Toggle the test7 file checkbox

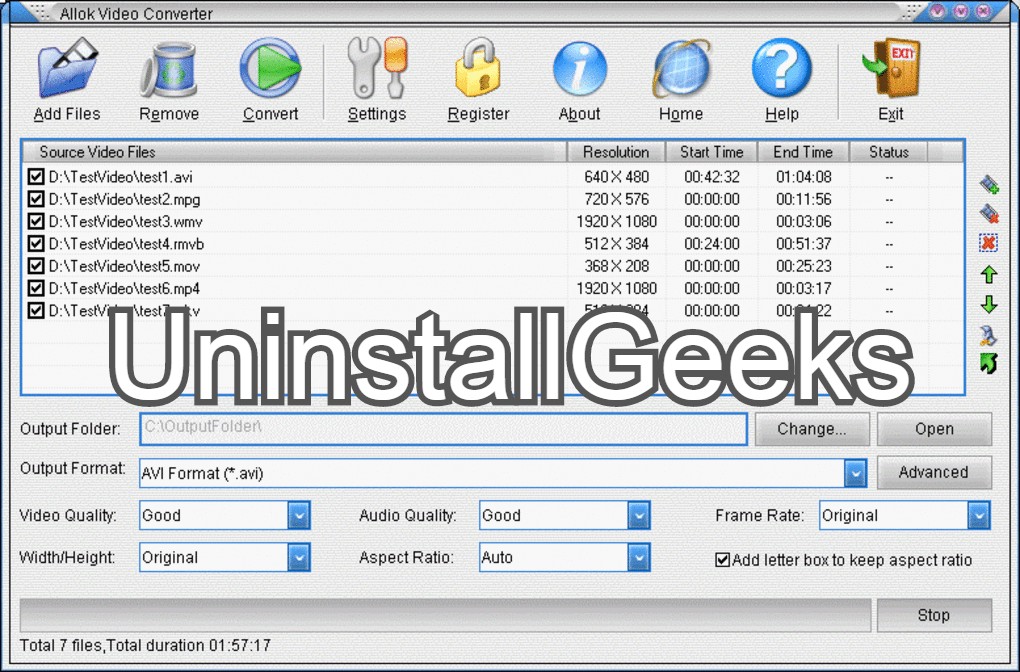[x=36, y=310]
